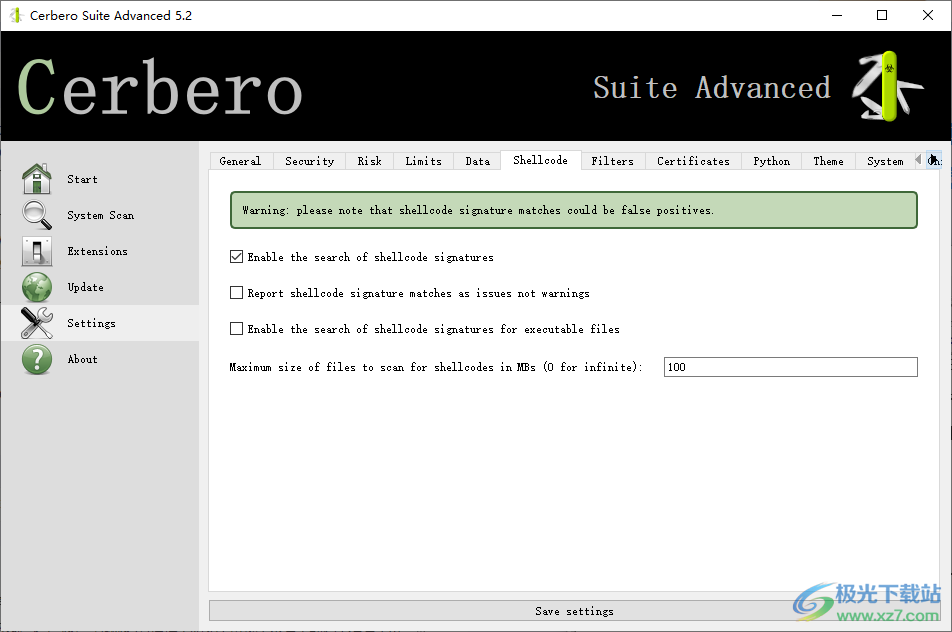Click the Update globe icon
Image resolution: width=952 pixels, height=632 pixels.
tap(37, 287)
